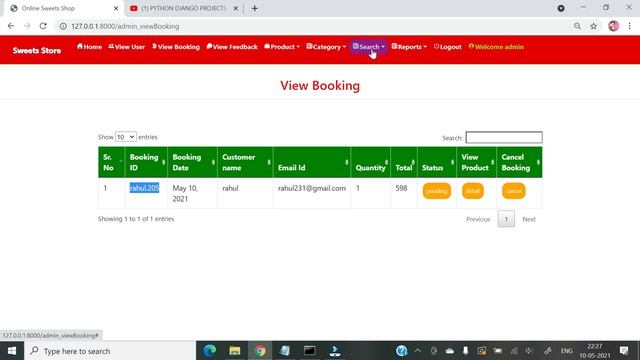Sort table by Cancel Booking column
The height and width of the screenshot is (360, 640).
[519, 162]
